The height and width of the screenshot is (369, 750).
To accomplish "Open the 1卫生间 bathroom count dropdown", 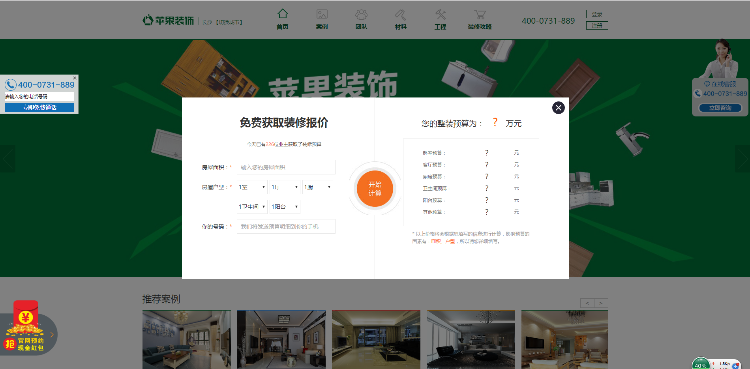I will coord(252,207).
